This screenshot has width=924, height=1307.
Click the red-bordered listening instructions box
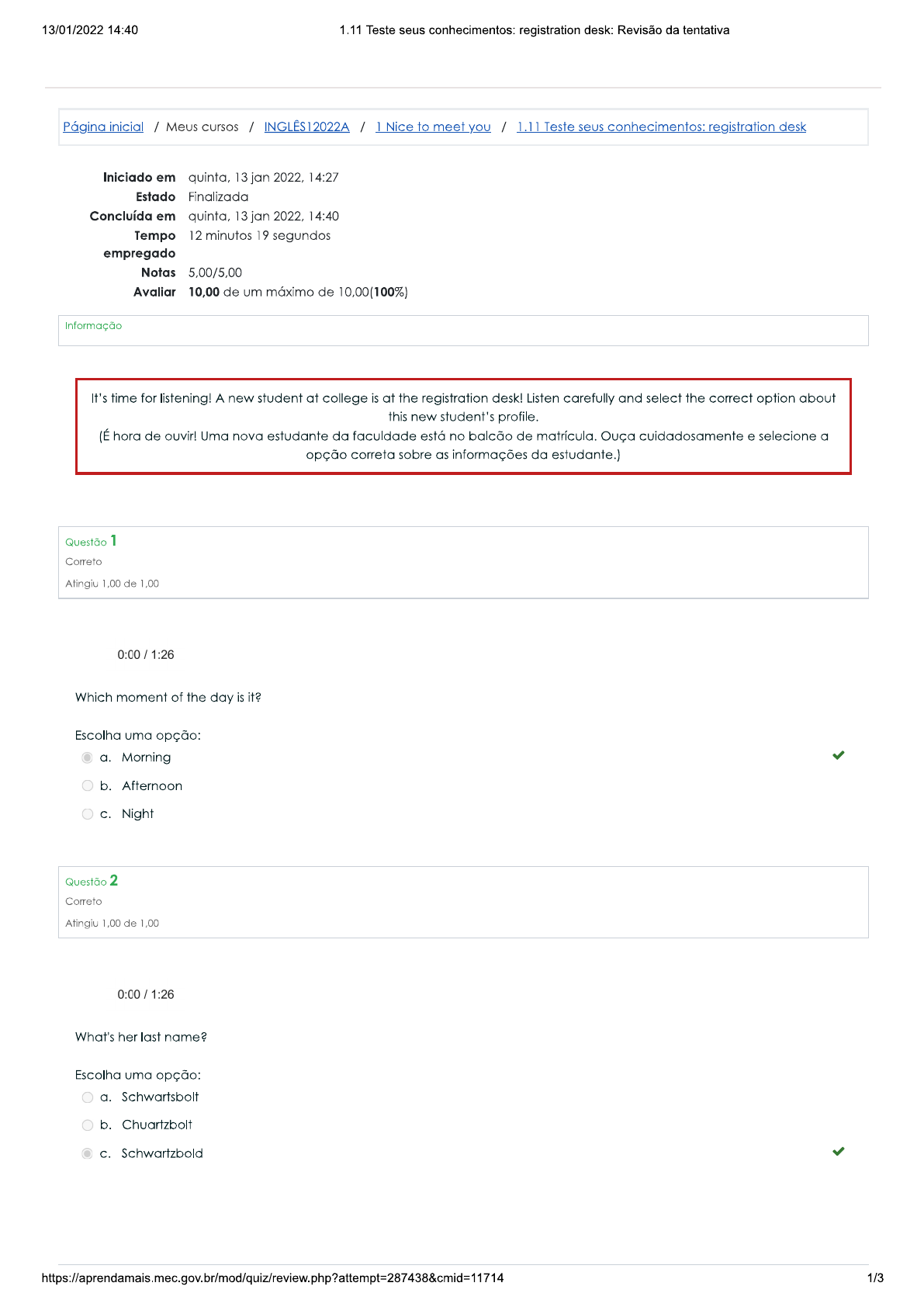point(463,426)
